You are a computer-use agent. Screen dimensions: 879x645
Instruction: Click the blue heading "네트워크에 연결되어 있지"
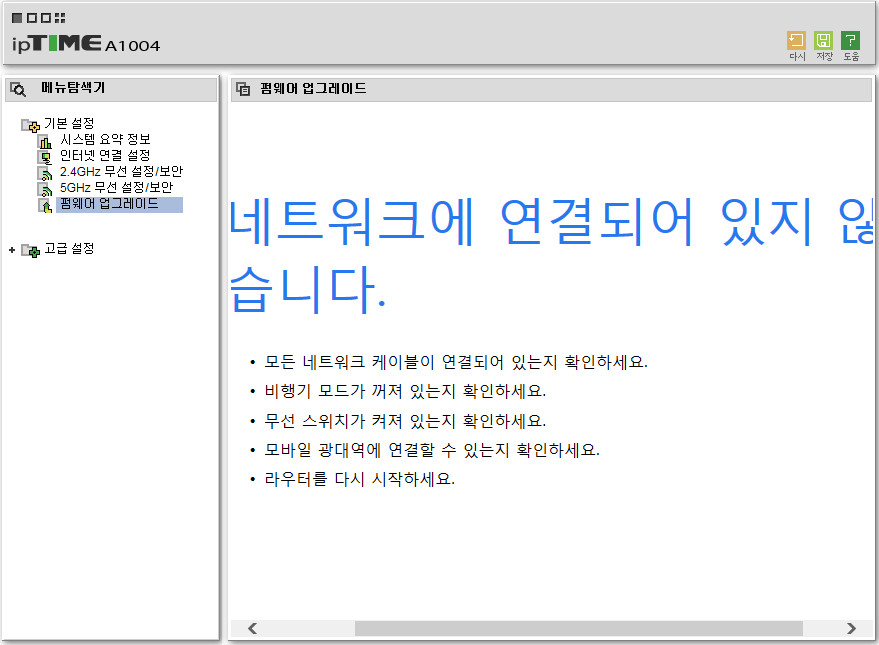(x=521, y=222)
